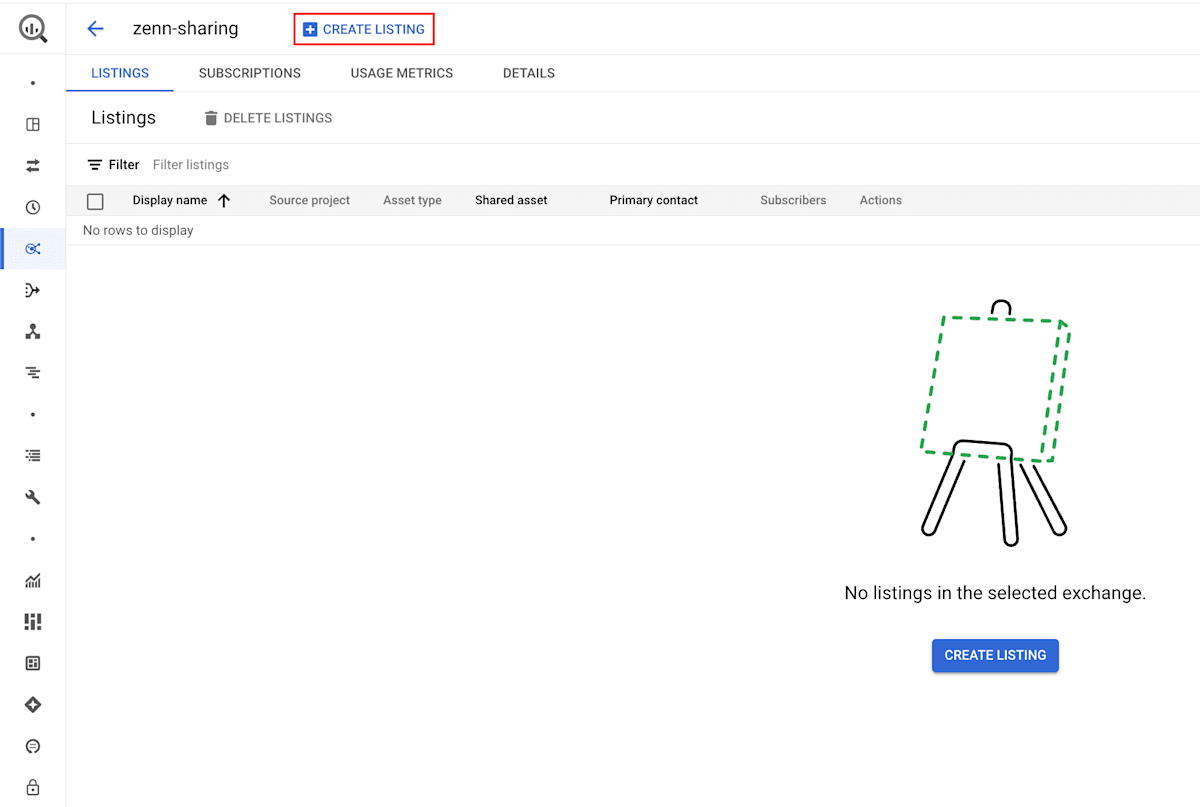The image size is (1200, 807).
Task: Tick the select-all listings checkbox
Action: point(96,201)
